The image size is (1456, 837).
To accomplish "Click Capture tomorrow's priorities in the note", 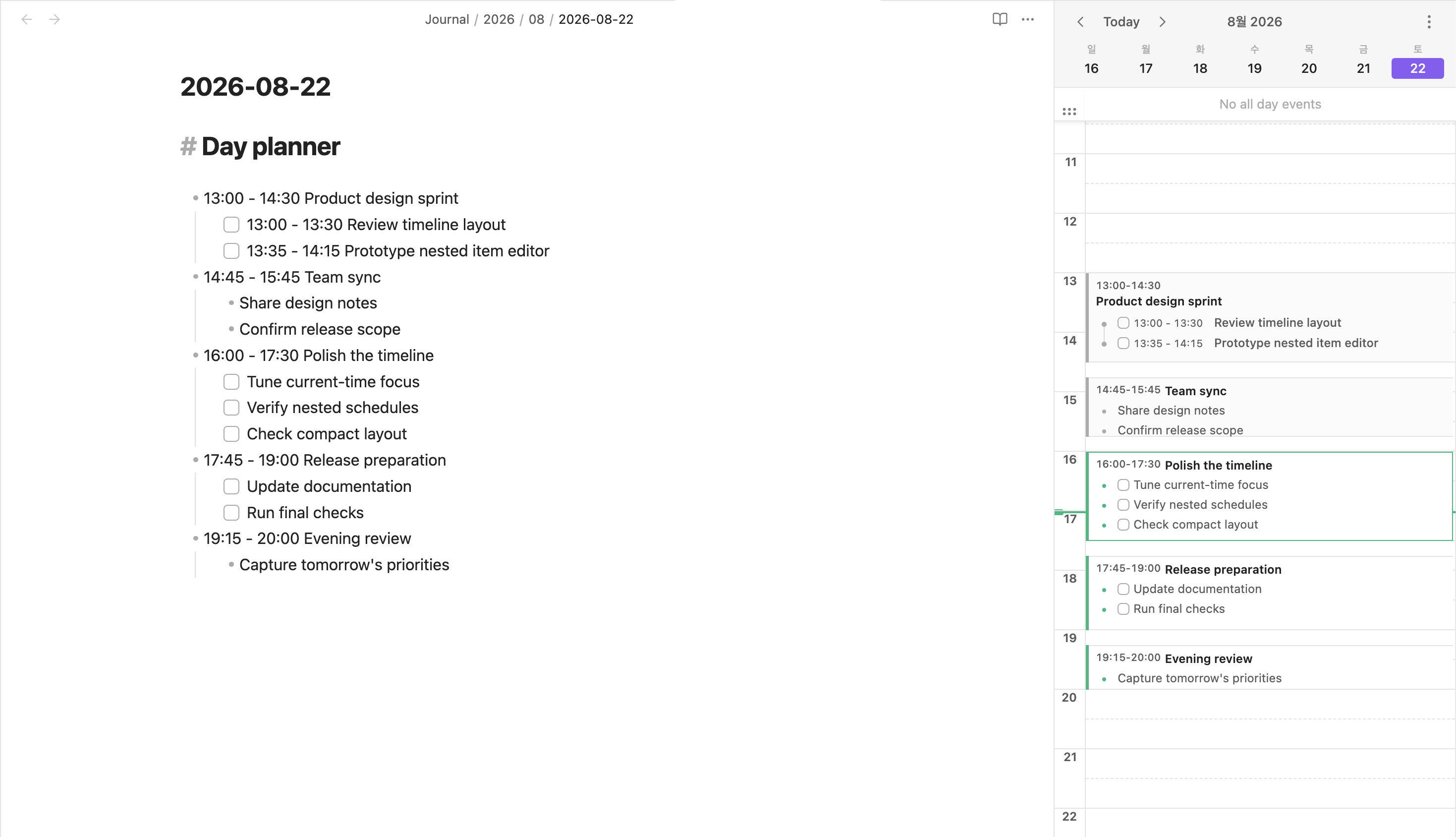I will [x=344, y=565].
